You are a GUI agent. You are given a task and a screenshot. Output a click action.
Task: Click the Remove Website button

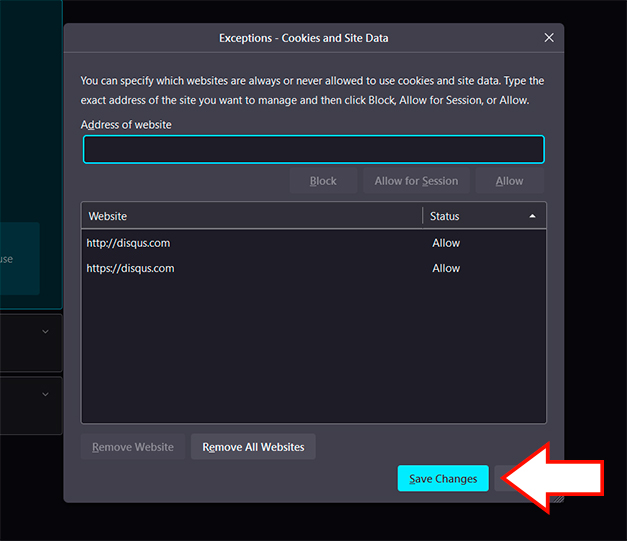point(133,447)
